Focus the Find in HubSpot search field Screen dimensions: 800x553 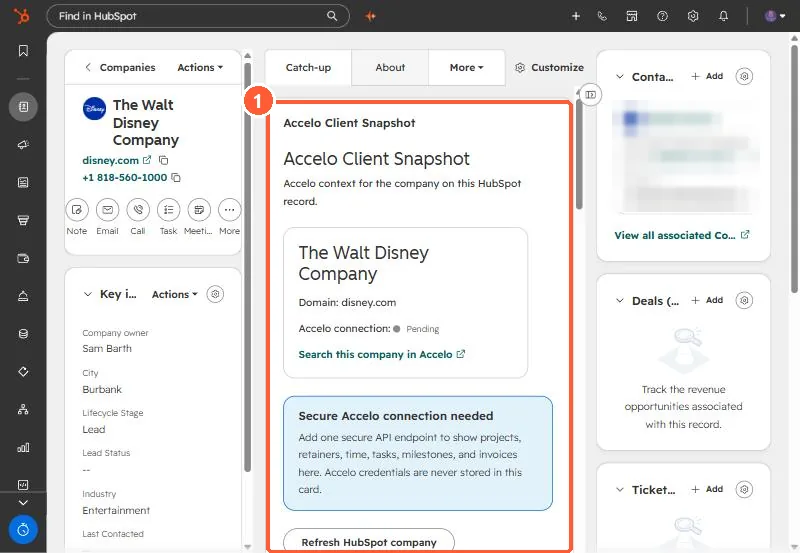point(198,16)
